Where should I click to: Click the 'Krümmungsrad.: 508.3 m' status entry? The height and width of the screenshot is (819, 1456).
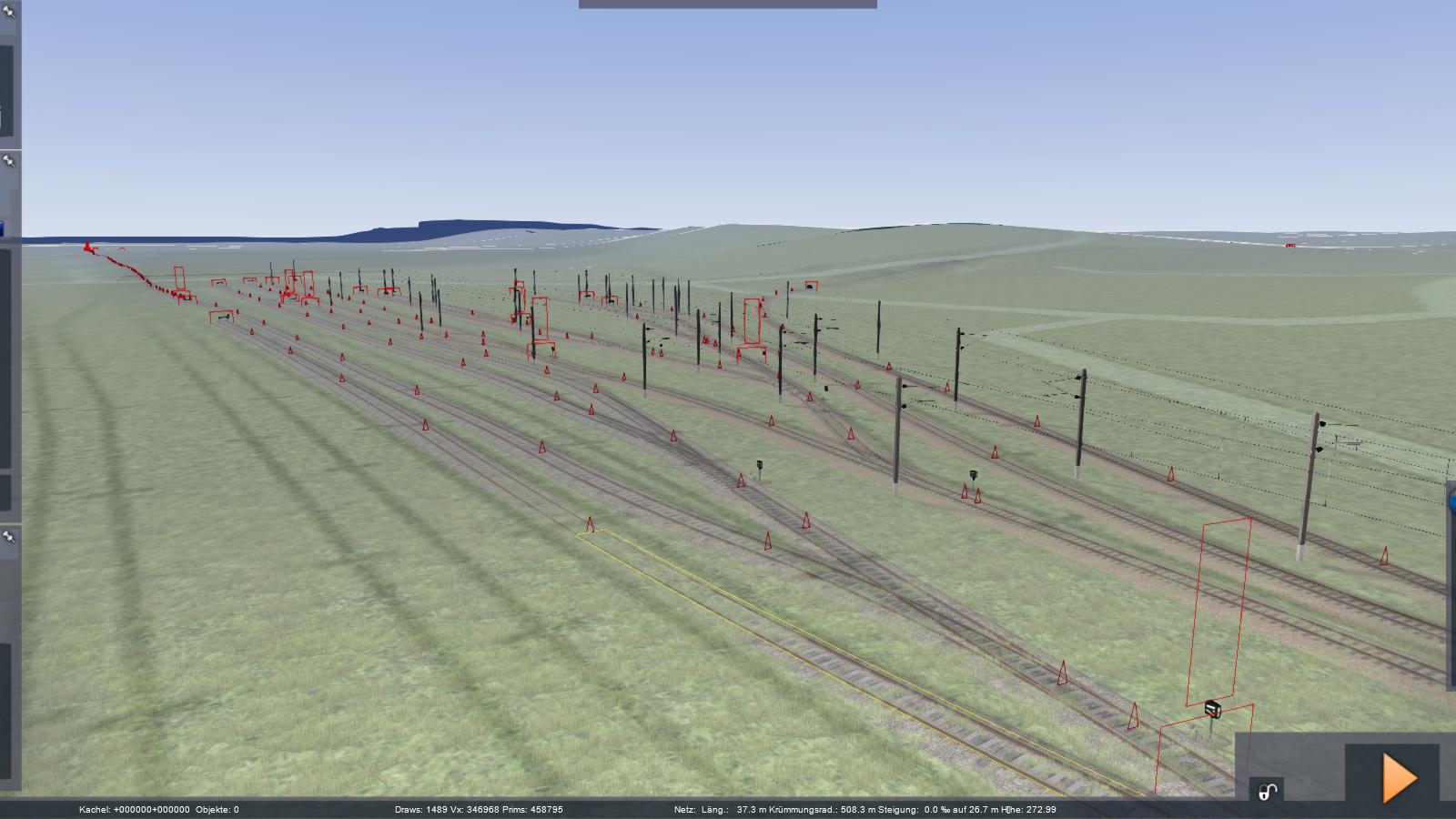[x=822, y=809]
